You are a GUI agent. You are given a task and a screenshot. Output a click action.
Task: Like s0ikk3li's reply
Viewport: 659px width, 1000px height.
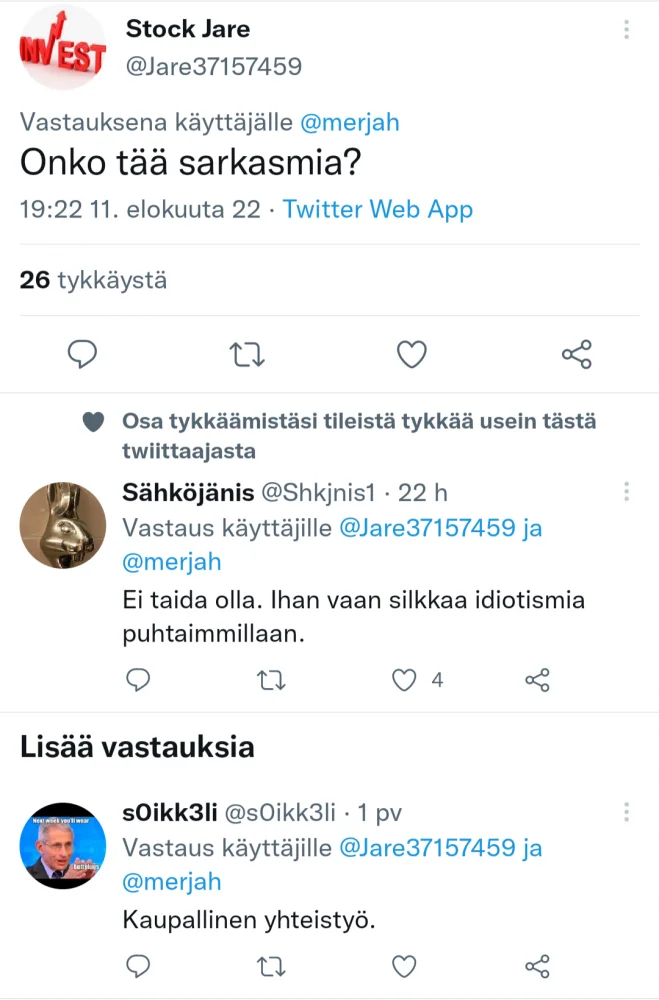click(x=404, y=966)
